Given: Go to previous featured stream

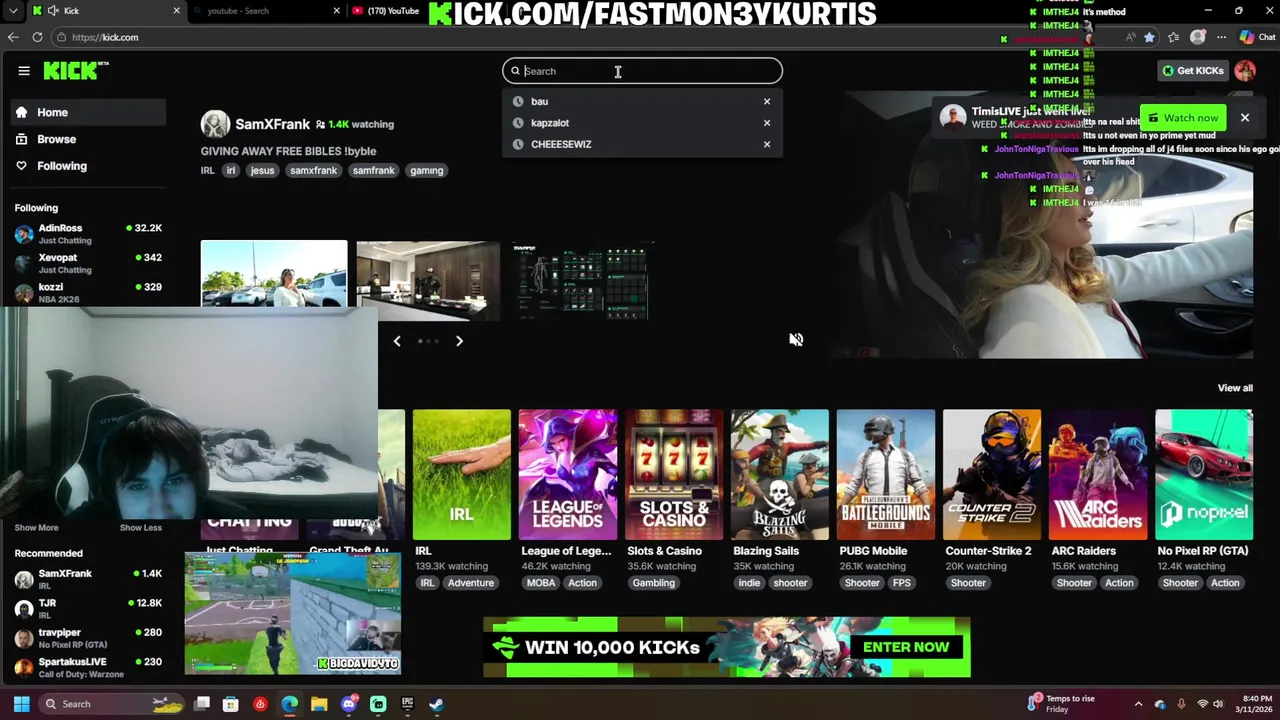Looking at the screenshot, I should (x=397, y=341).
